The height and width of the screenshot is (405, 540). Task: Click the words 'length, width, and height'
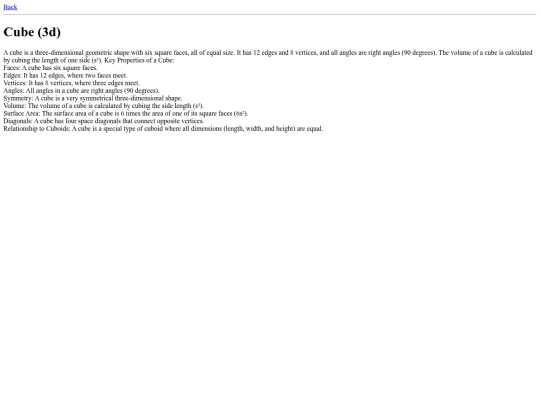(259, 128)
